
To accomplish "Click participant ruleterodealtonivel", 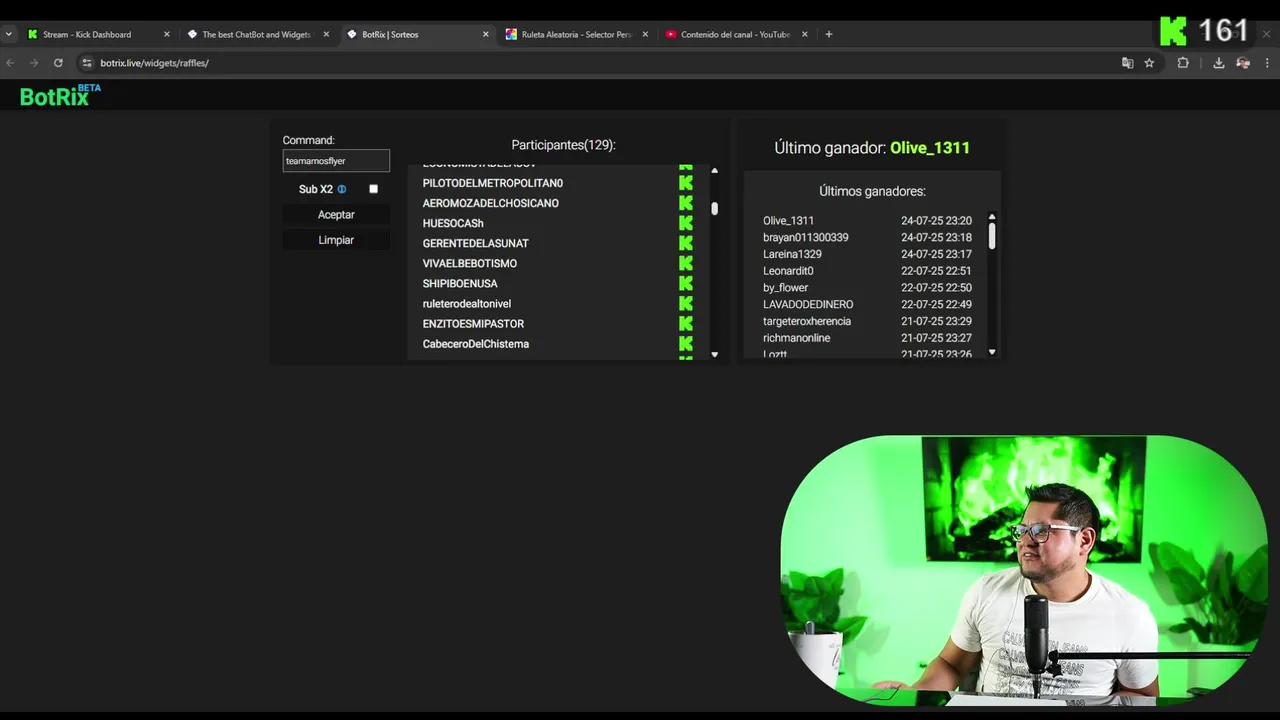I will point(467,303).
